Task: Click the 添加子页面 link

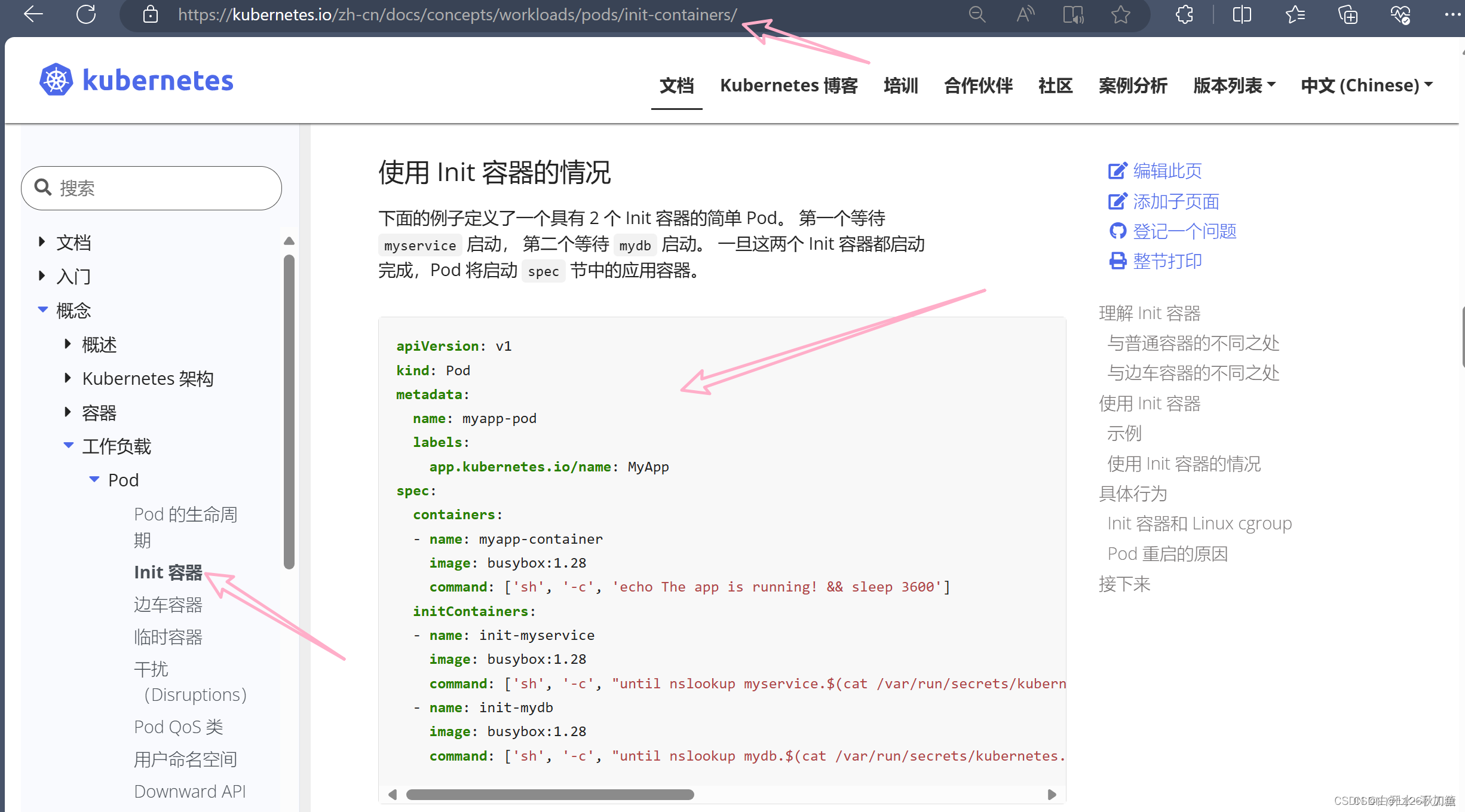Action: [1176, 201]
